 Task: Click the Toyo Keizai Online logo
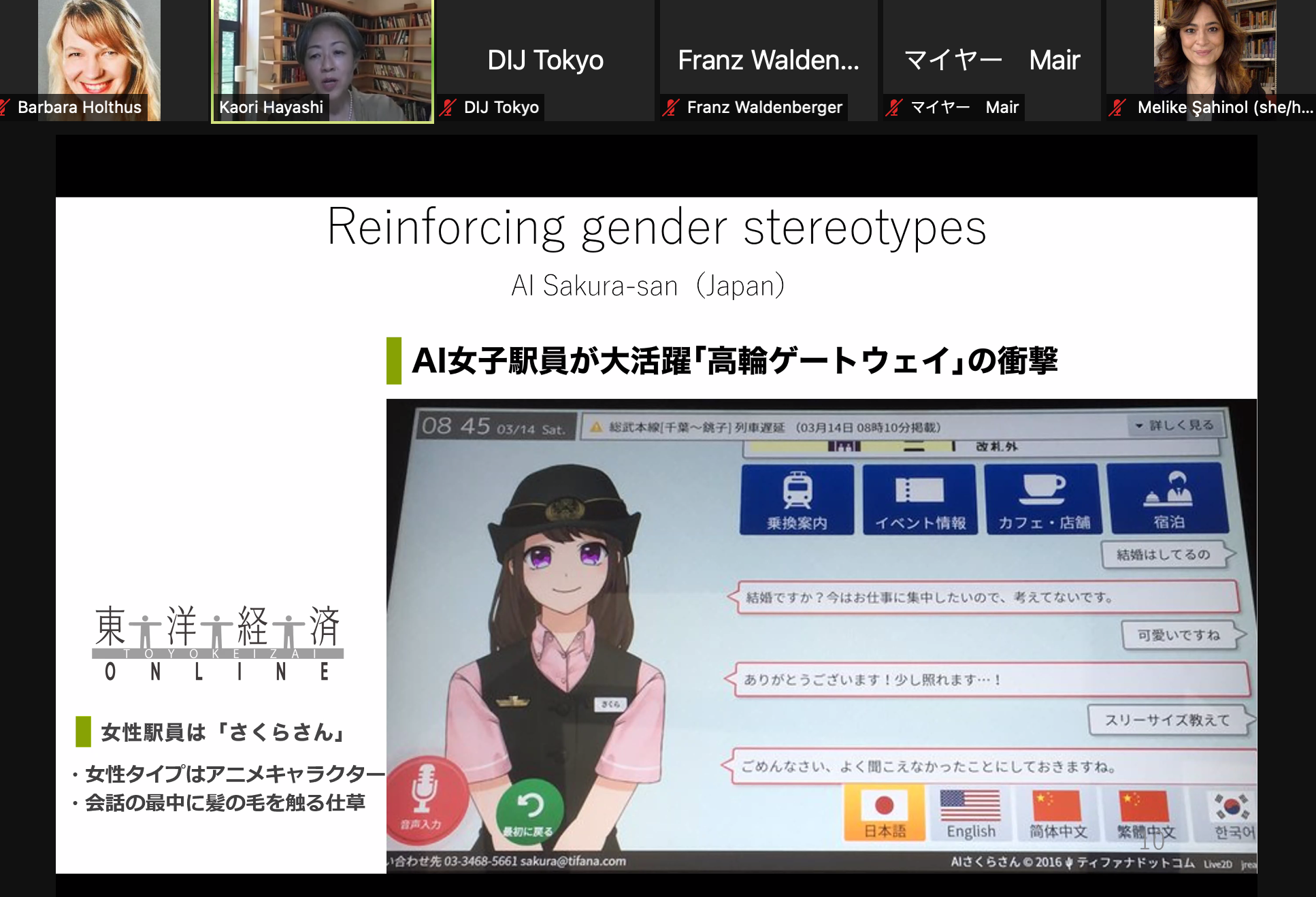(218, 643)
